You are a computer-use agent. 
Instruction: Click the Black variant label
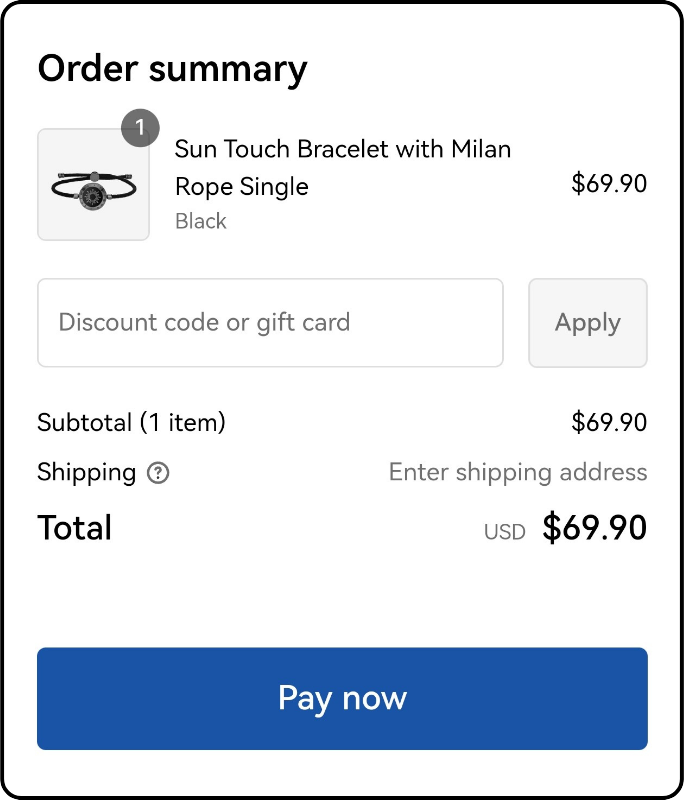click(200, 221)
